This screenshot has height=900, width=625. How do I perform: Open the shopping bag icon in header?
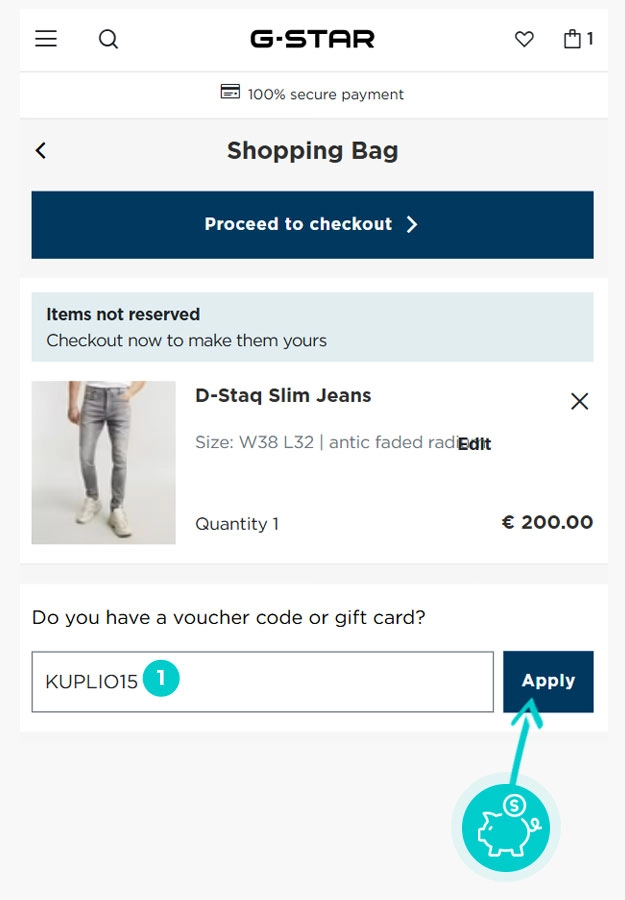click(x=574, y=39)
